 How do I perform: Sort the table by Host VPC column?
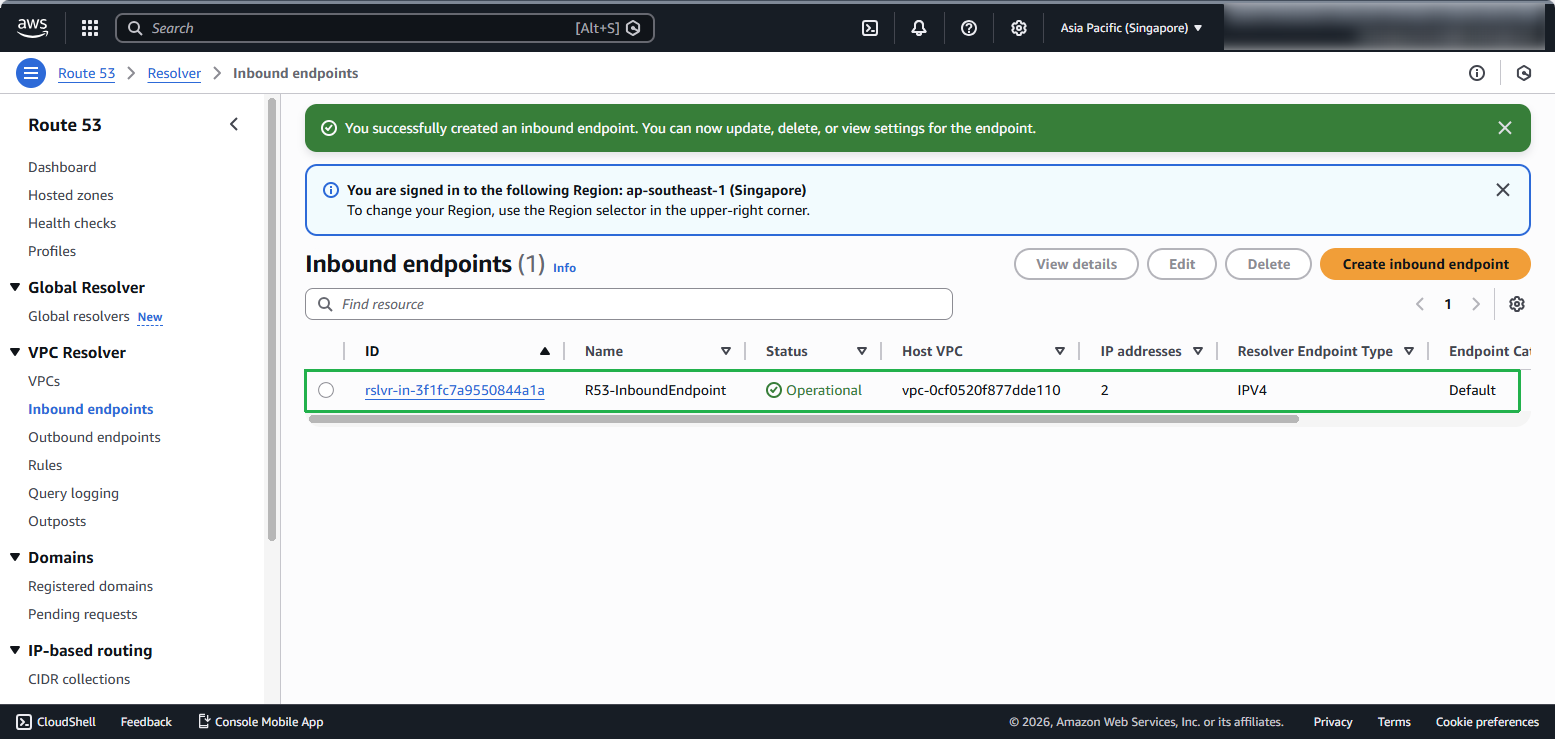[x=1060, y=351]
